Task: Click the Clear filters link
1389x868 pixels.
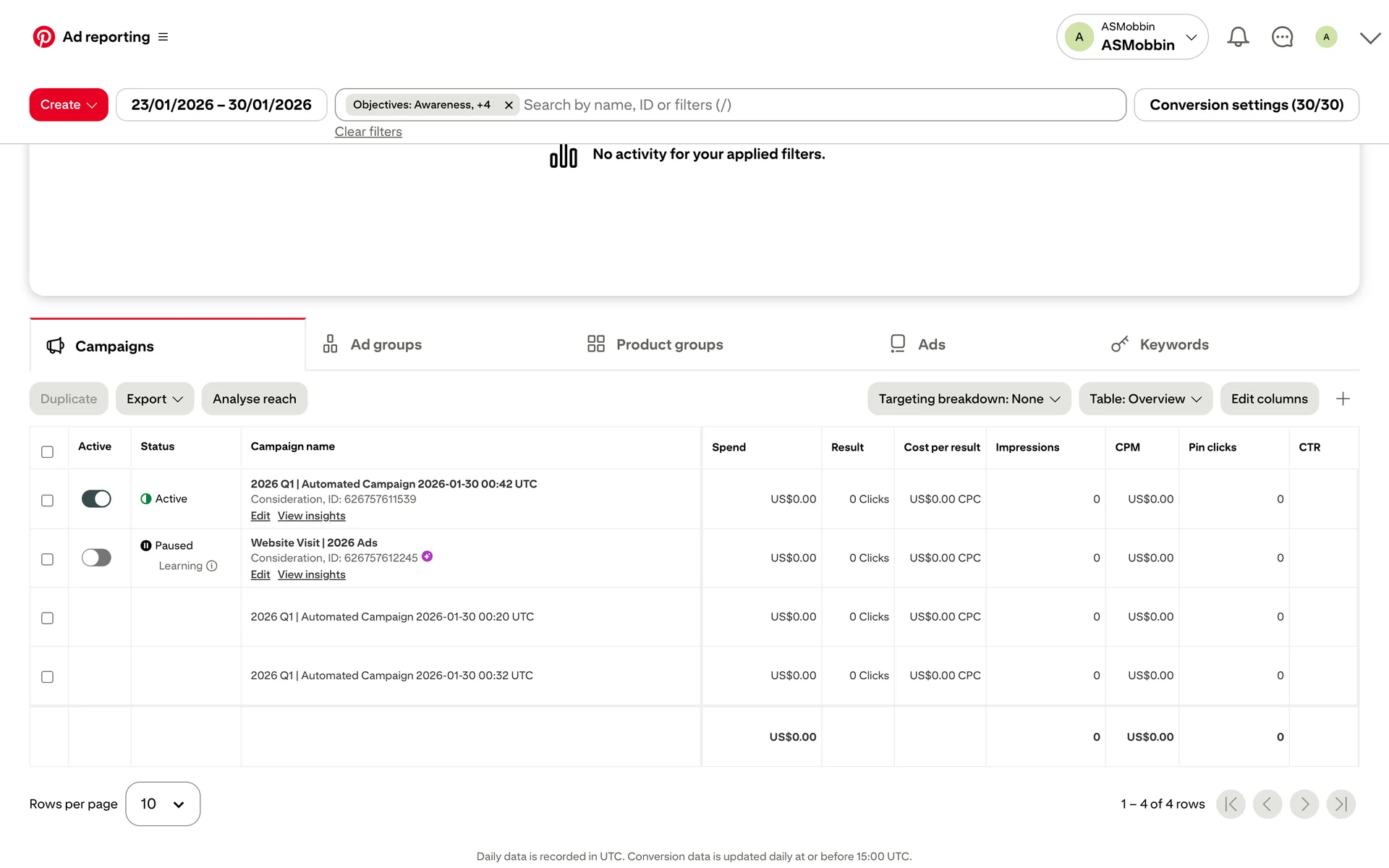Action: [x=368, y=132]
